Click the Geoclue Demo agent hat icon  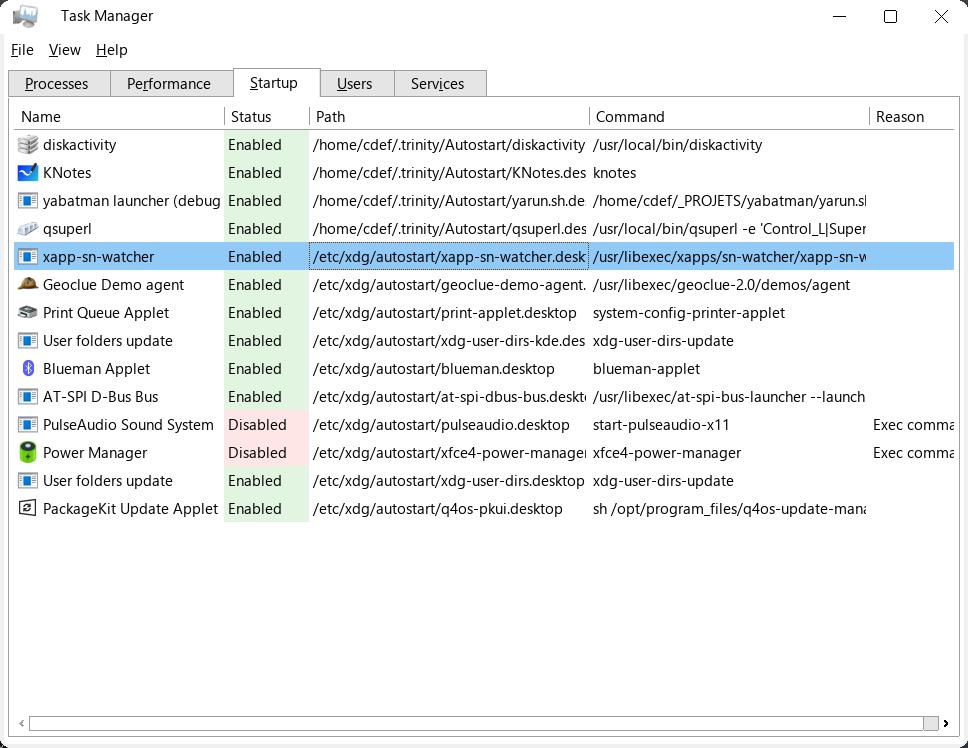click(x=28, y=285)
